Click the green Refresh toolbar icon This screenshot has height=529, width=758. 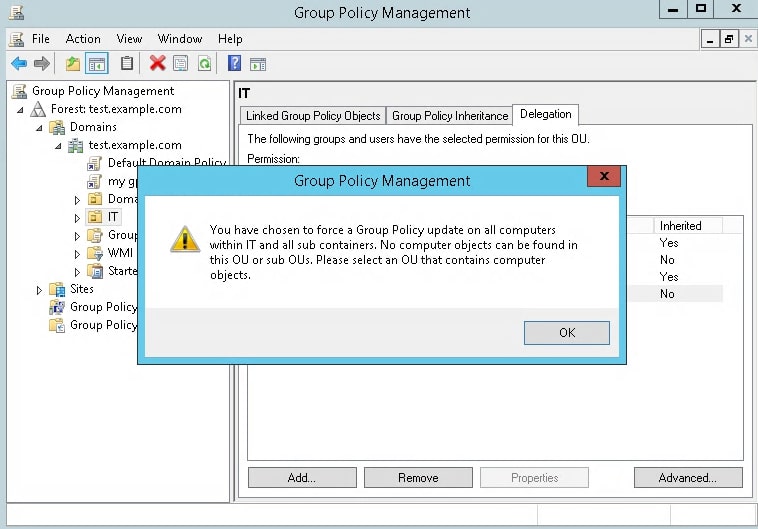[204, 63]
